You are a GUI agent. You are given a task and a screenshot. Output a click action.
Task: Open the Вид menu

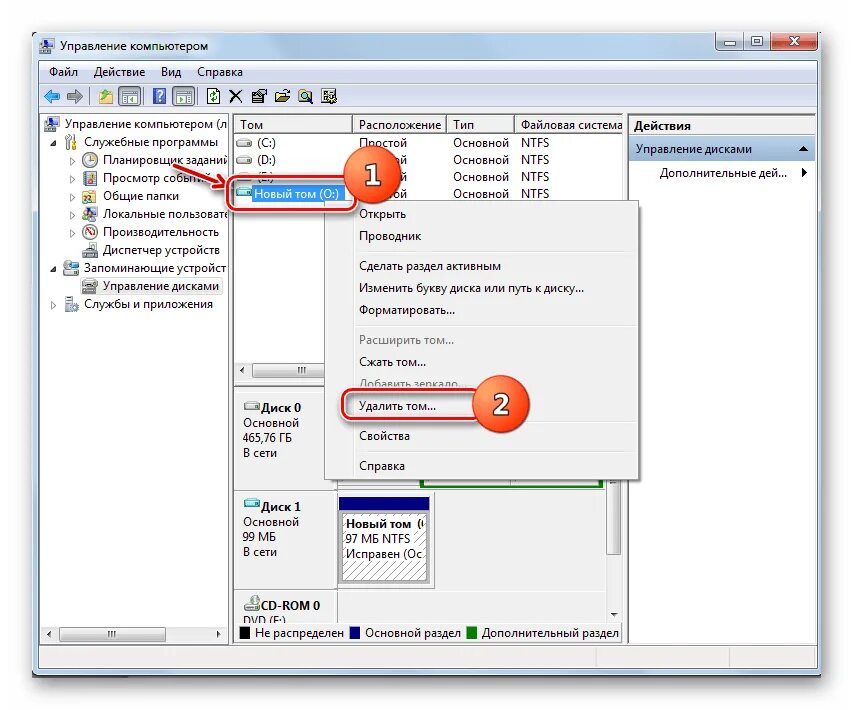[171, 72]
